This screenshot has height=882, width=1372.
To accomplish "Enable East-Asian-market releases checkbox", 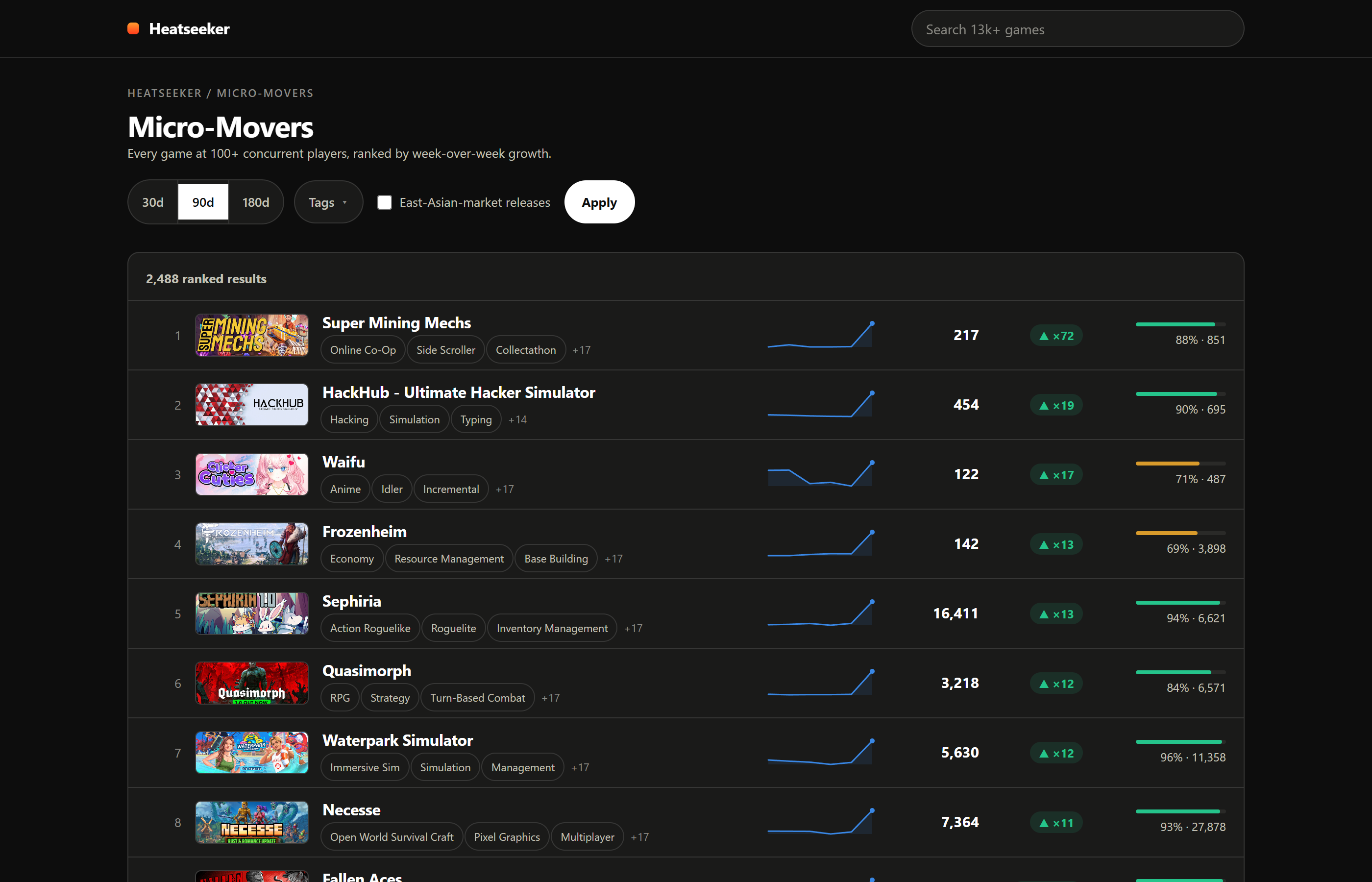I will (384, 202).
